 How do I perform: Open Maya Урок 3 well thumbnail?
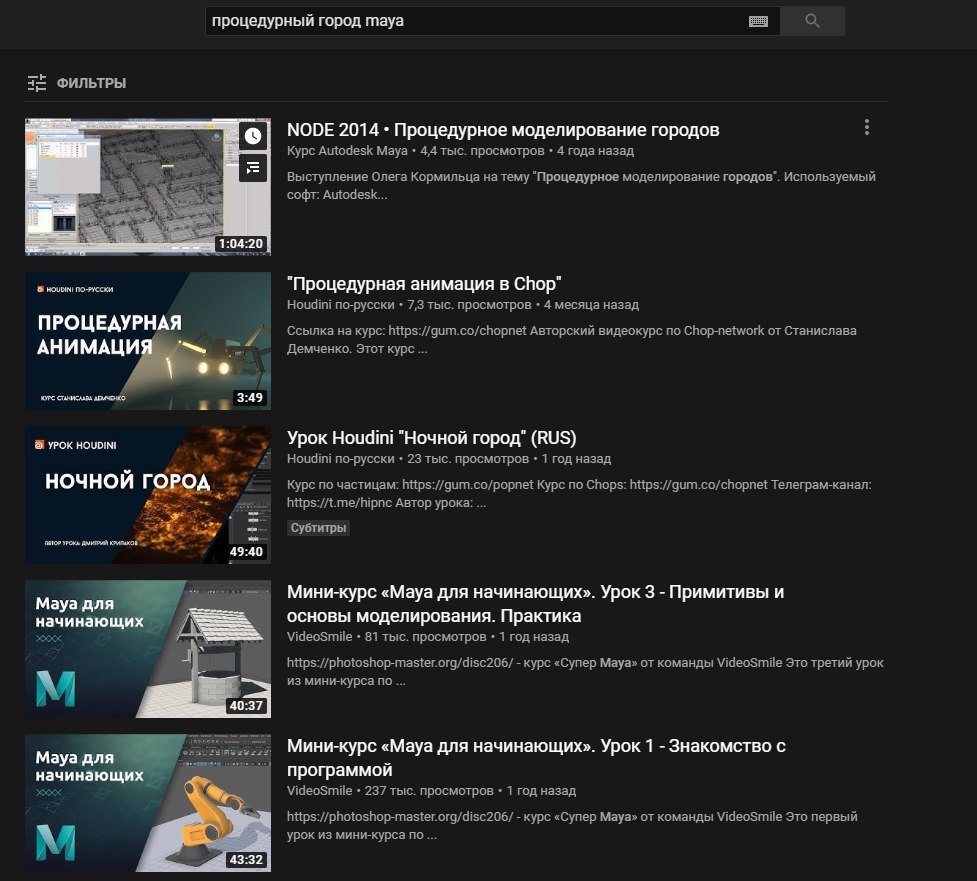pos(148,649)
